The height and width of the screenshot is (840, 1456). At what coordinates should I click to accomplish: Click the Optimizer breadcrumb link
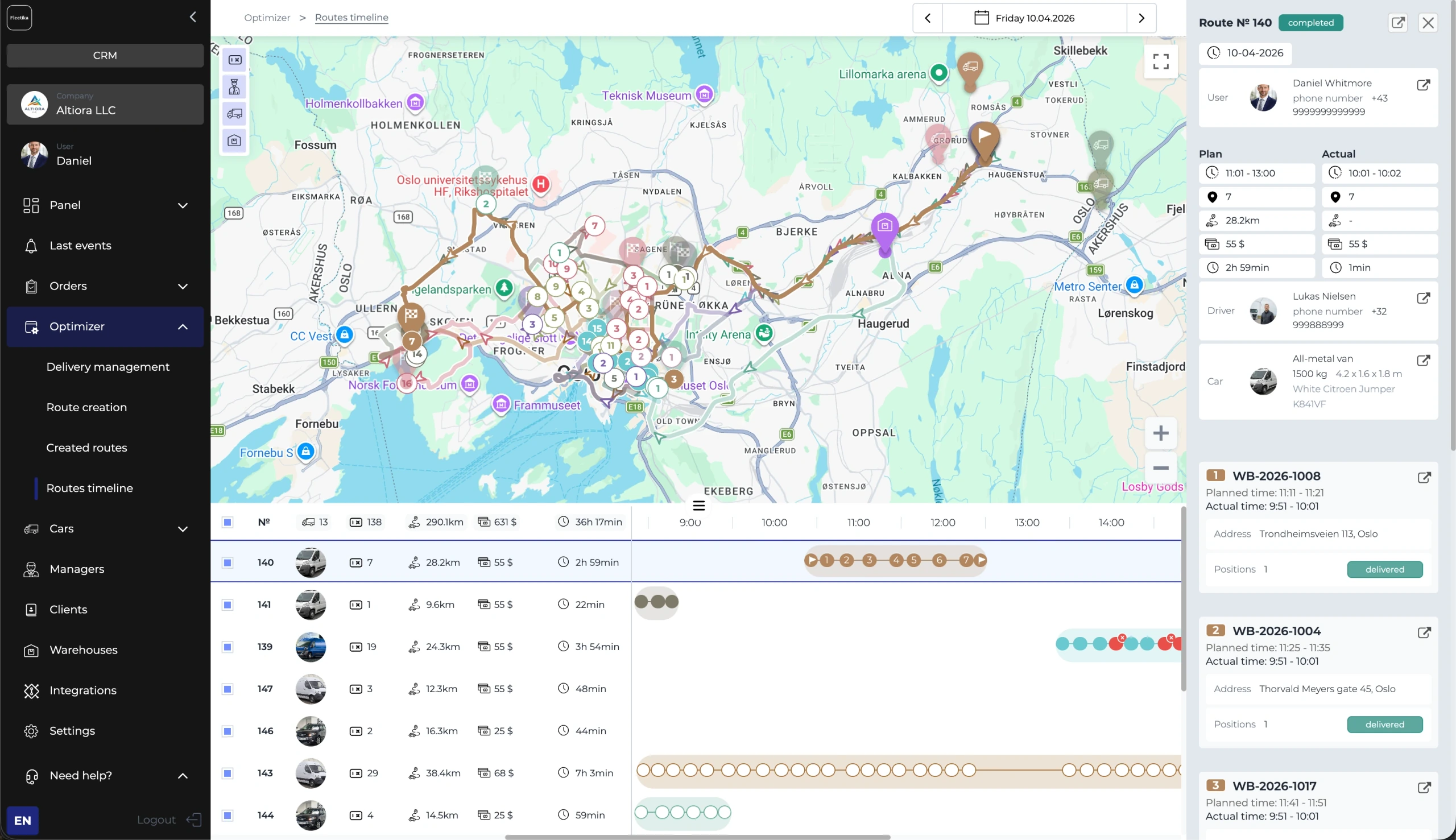click(x=267, y=17)
